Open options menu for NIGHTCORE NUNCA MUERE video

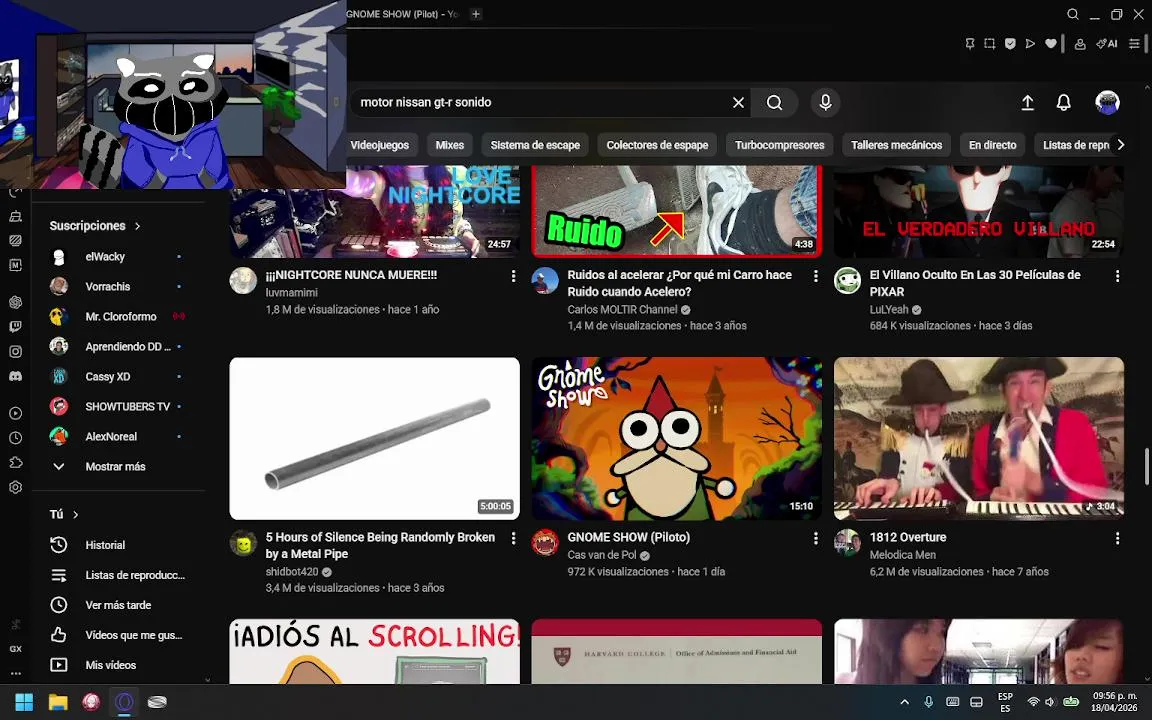point(513,276)
